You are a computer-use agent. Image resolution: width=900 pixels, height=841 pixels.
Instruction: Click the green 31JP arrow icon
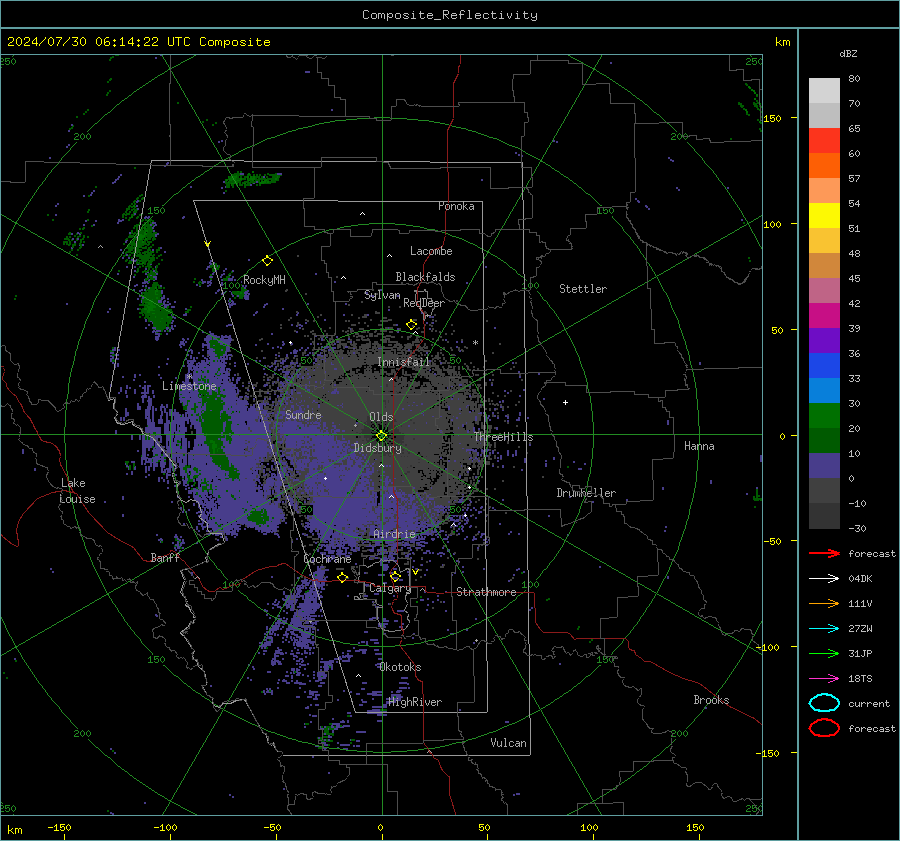[824, 653]
